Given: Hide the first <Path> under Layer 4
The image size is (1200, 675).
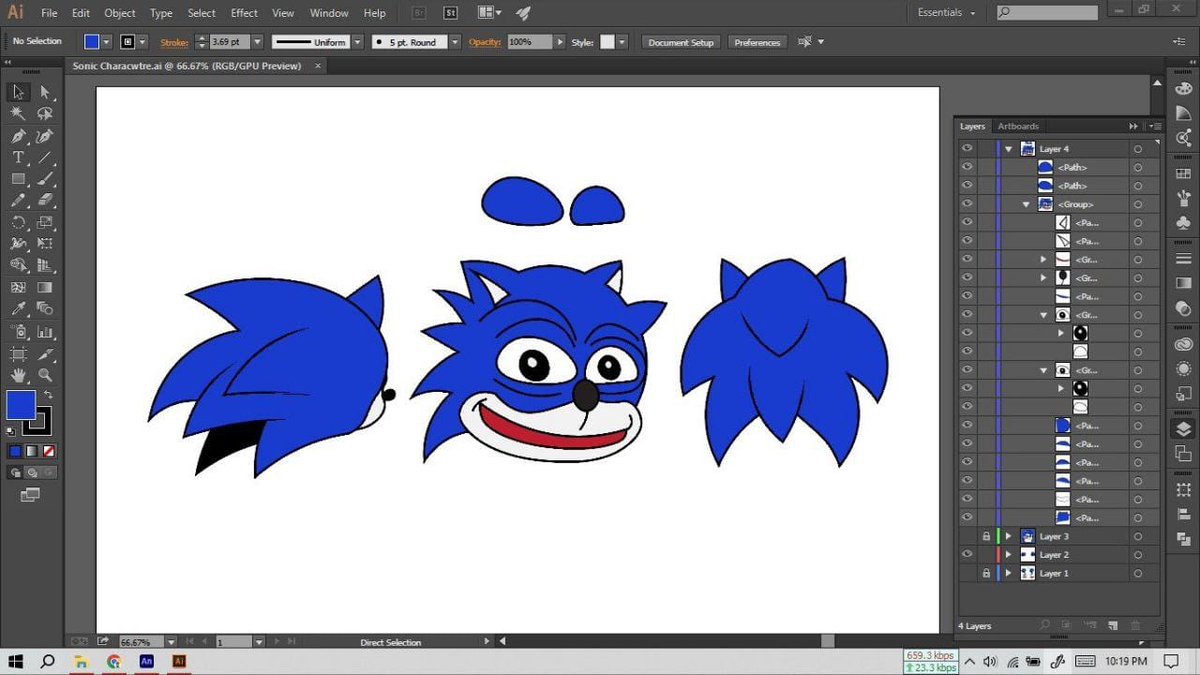Looking at the screenshot, I should coord(966,167).
